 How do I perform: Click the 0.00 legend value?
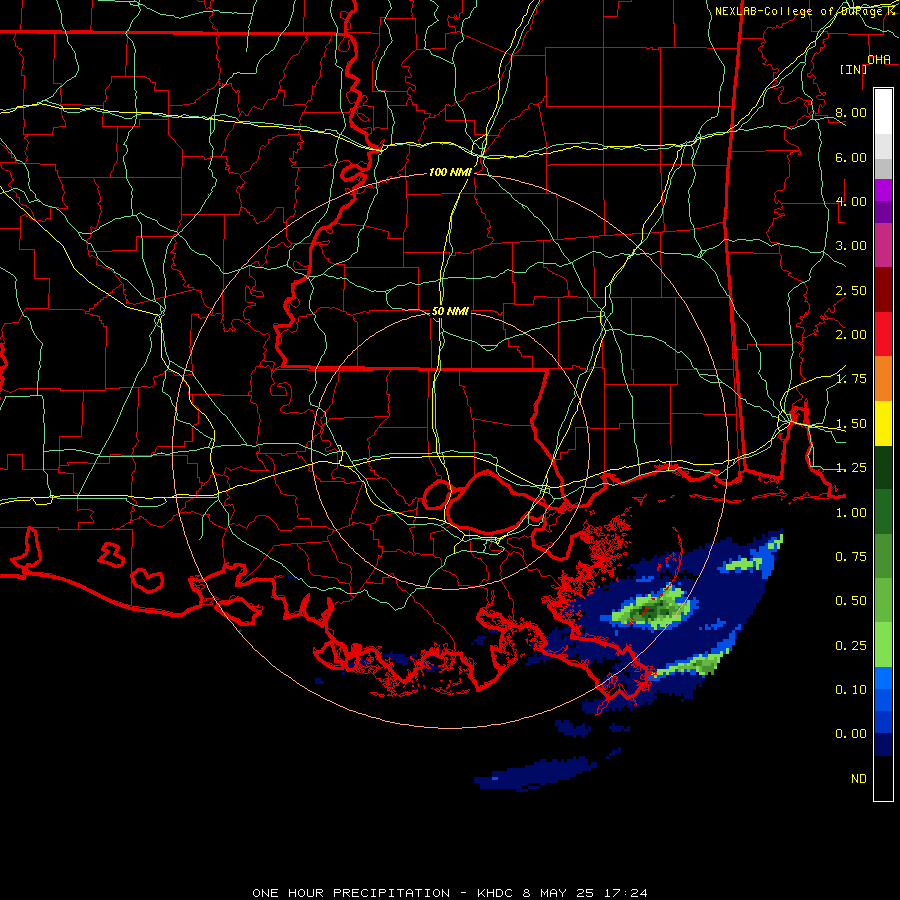[x=851, y=734]
